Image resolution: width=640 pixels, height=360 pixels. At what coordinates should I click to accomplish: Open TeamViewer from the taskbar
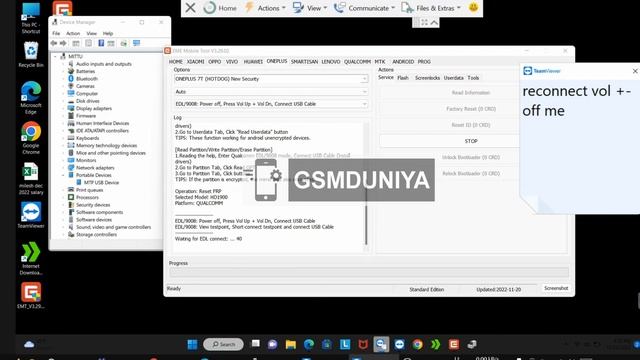[399, 344]
